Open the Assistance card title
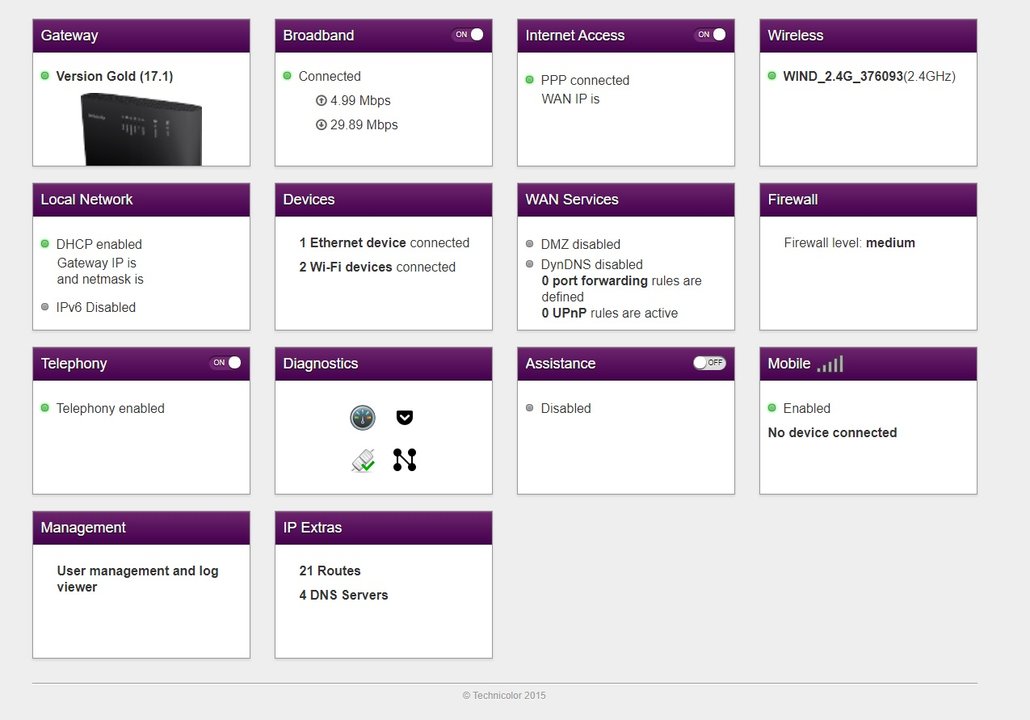The width and height of the screenshot is (1030, 720). [x=560, y=364]
